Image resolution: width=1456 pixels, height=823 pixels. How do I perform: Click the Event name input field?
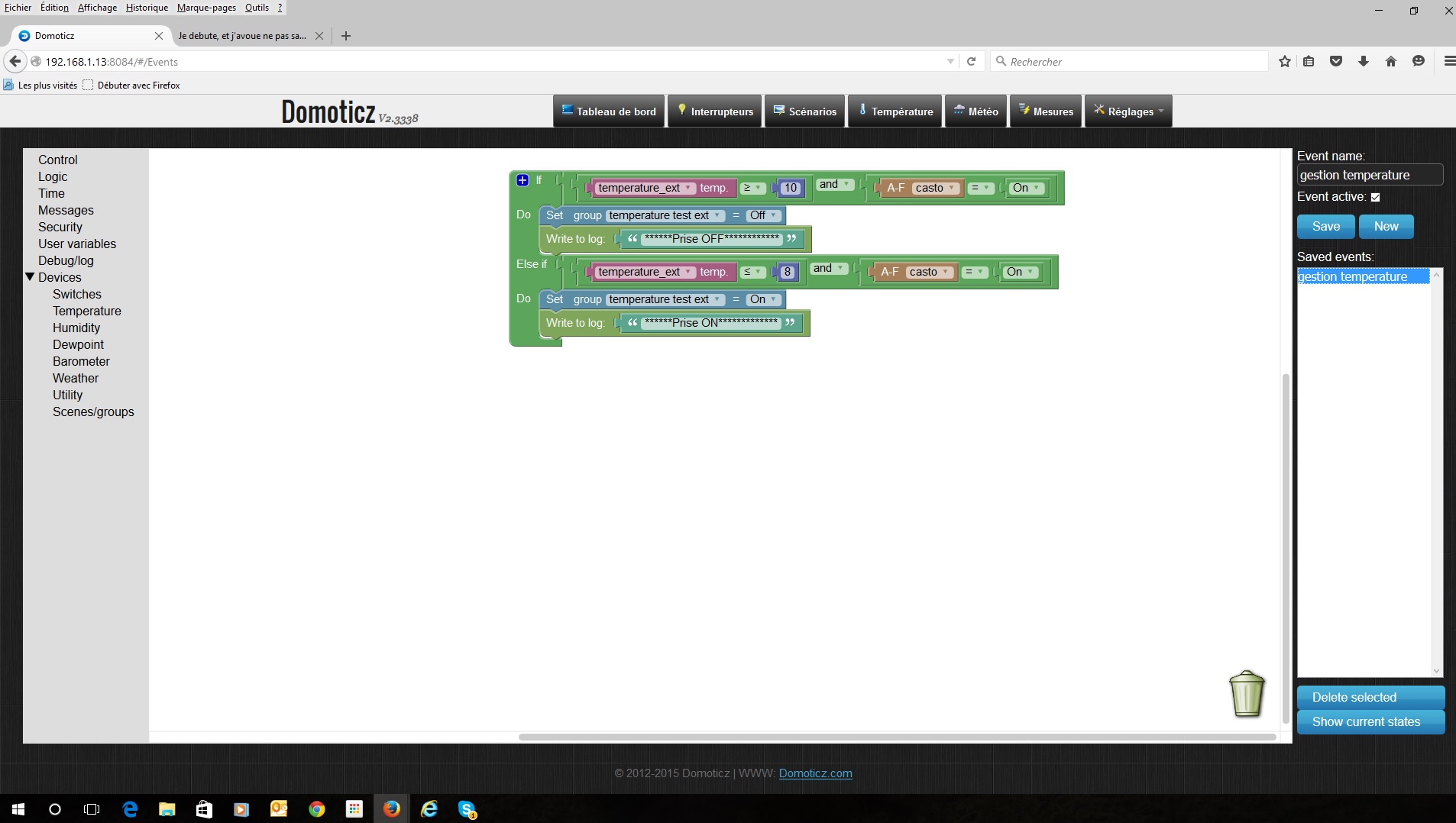click(1370, 175)
